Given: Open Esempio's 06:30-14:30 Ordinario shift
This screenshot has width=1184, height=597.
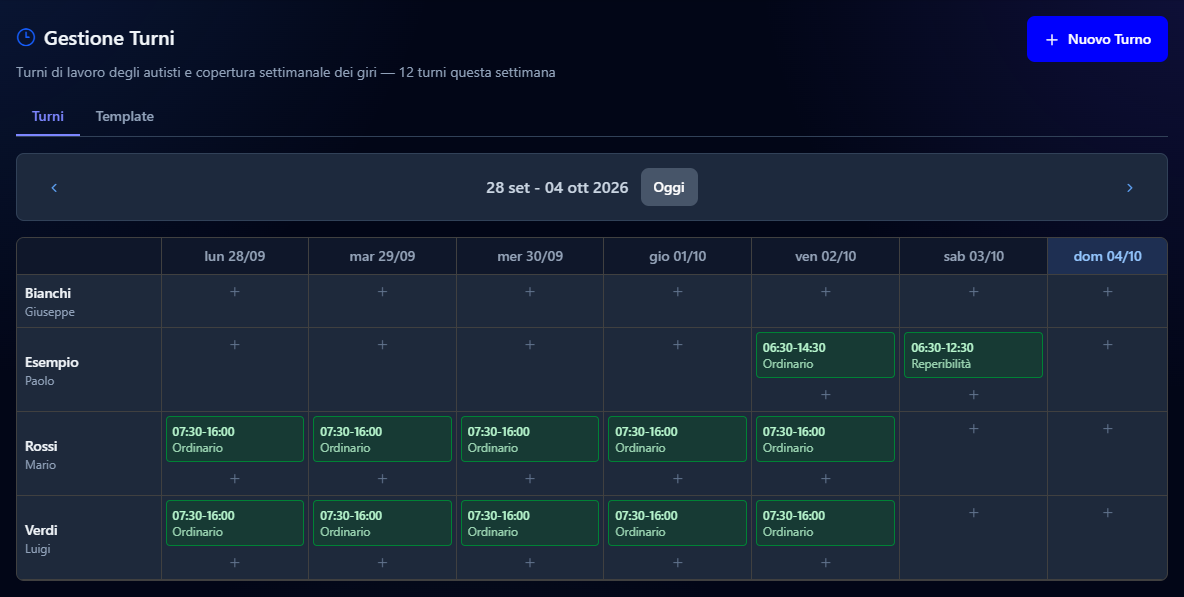Looking at the screenshot, I should [x=825, y=355].
